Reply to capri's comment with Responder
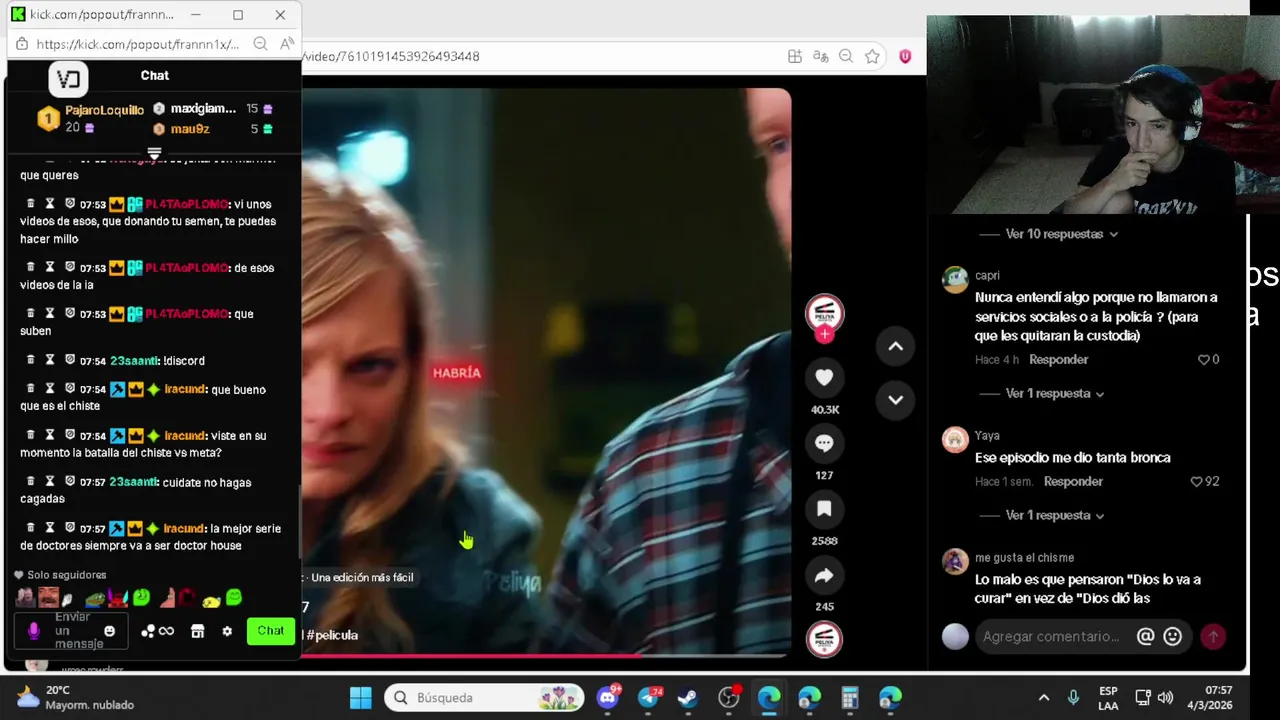The width and height of the screenshot is (1280, 720). click(x=1058, y=360)
